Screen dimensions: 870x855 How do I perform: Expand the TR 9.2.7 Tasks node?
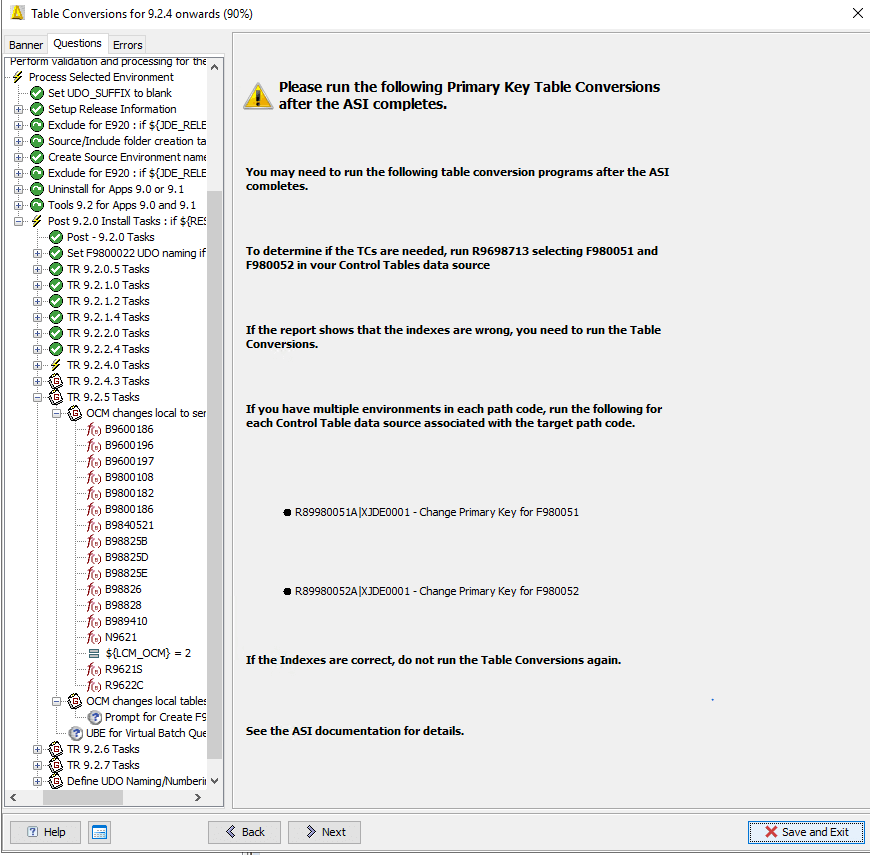click(37, 765)
